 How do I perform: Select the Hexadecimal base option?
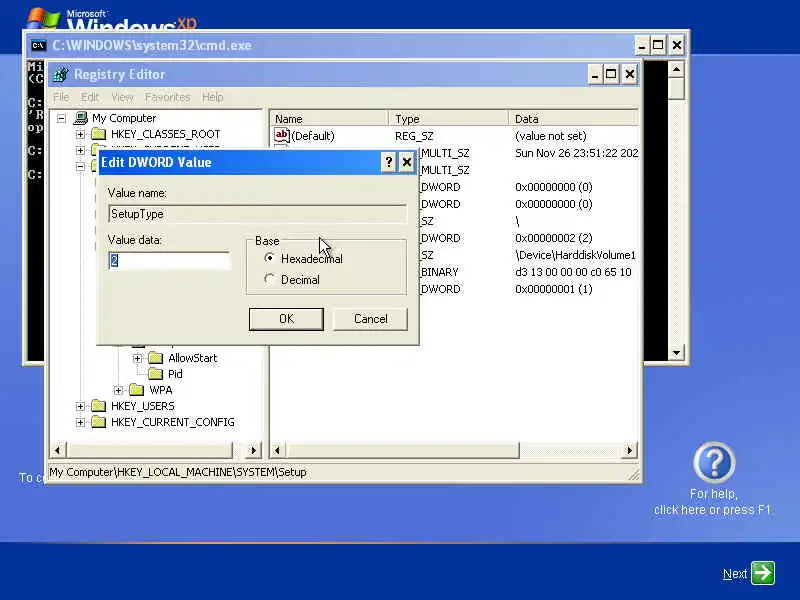click(269, 258)
